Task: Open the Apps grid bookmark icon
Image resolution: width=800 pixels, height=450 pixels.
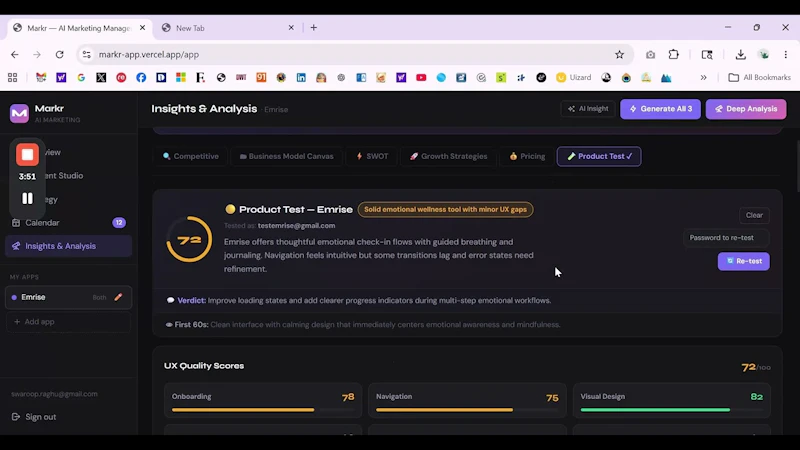Action: (x=12, y=78)
